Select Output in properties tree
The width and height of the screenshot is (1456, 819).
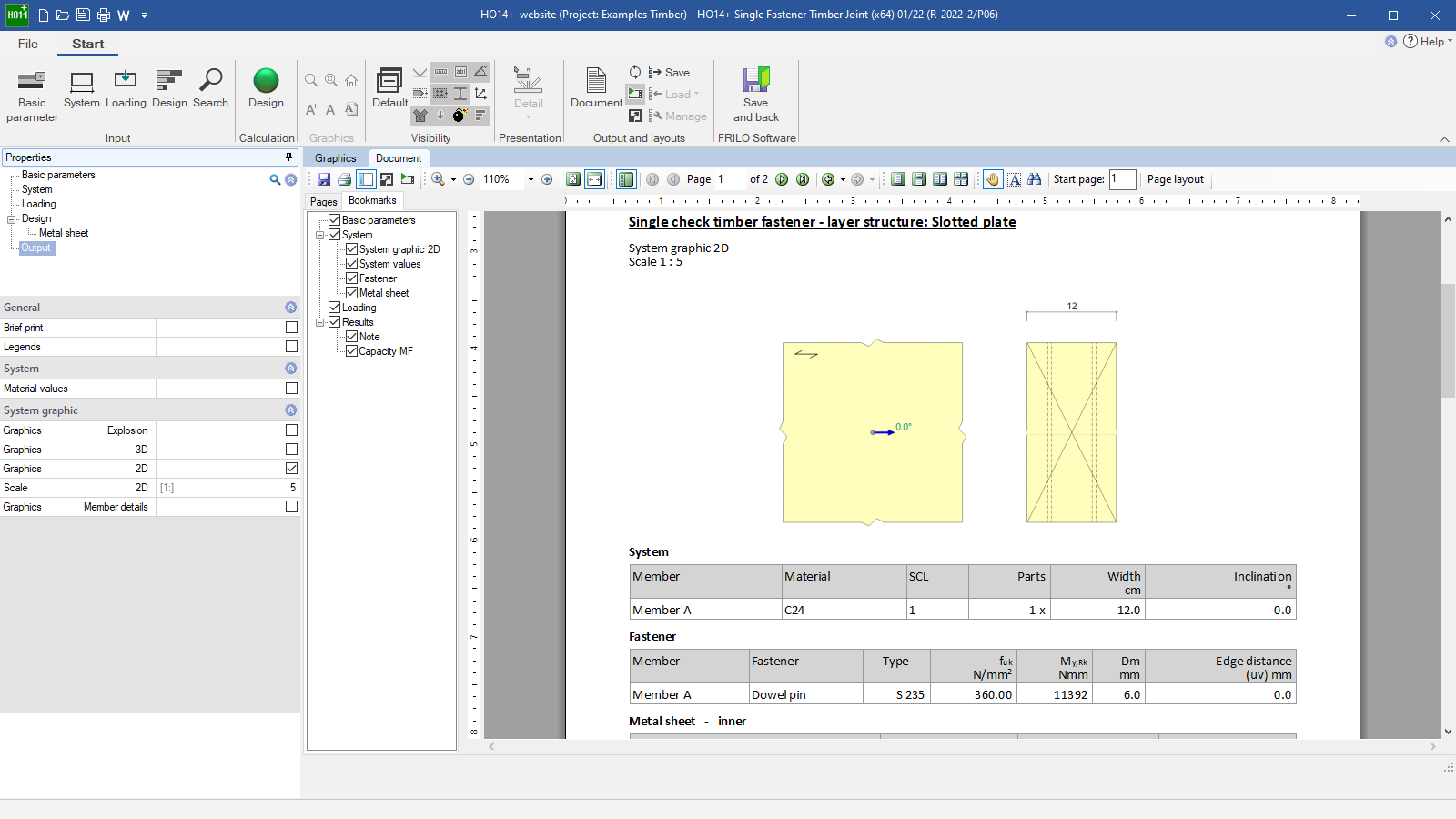[36, 248]
